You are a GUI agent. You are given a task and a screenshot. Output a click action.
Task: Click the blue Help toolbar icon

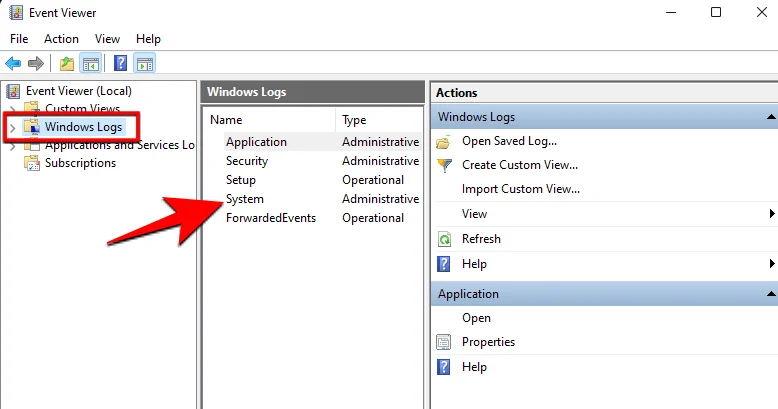120,64
